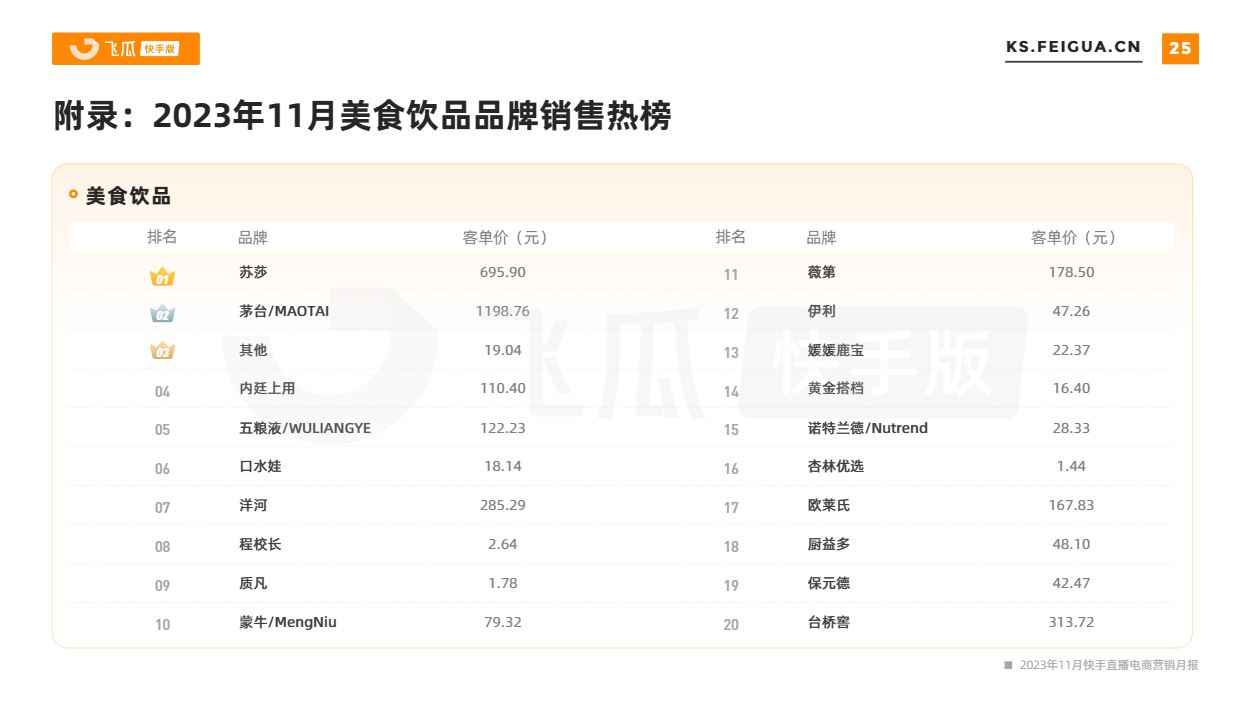Image resolution: width=1250 pixels, height=703 pixels.
Task: Select brand 茅台/MAOTAI
Action: [284, 311]
